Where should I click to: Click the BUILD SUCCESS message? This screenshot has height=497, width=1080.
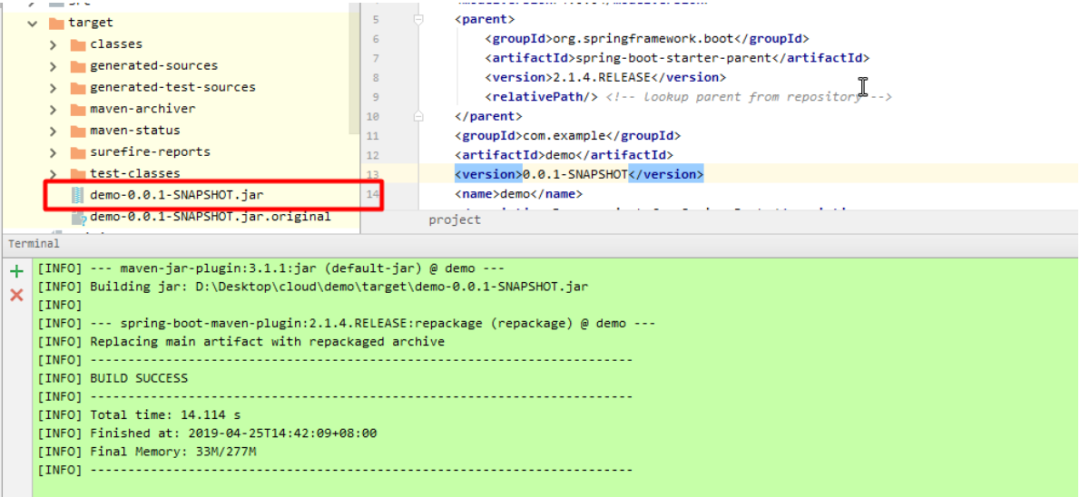coord(138,379)
